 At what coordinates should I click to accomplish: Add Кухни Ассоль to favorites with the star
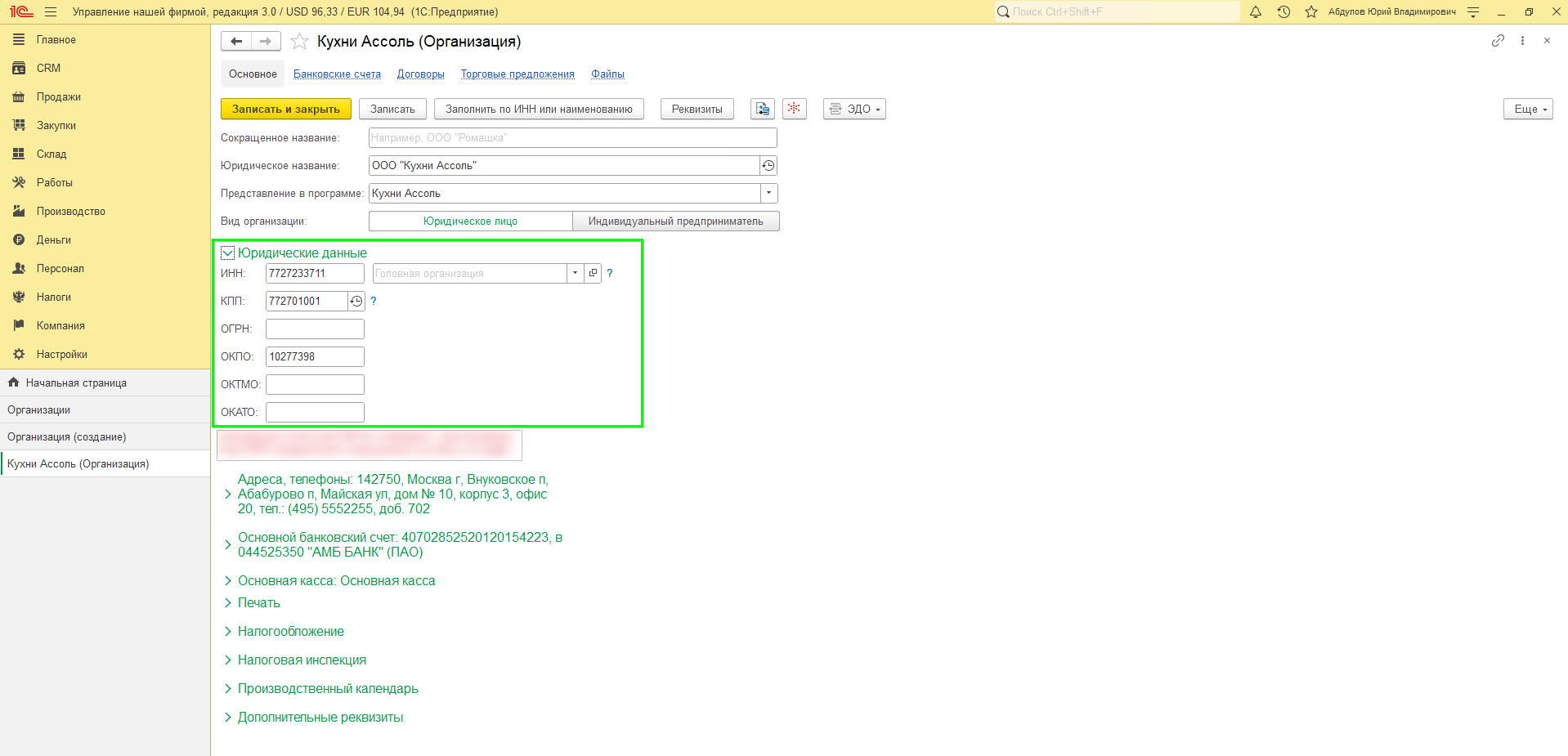click(299, 42)
